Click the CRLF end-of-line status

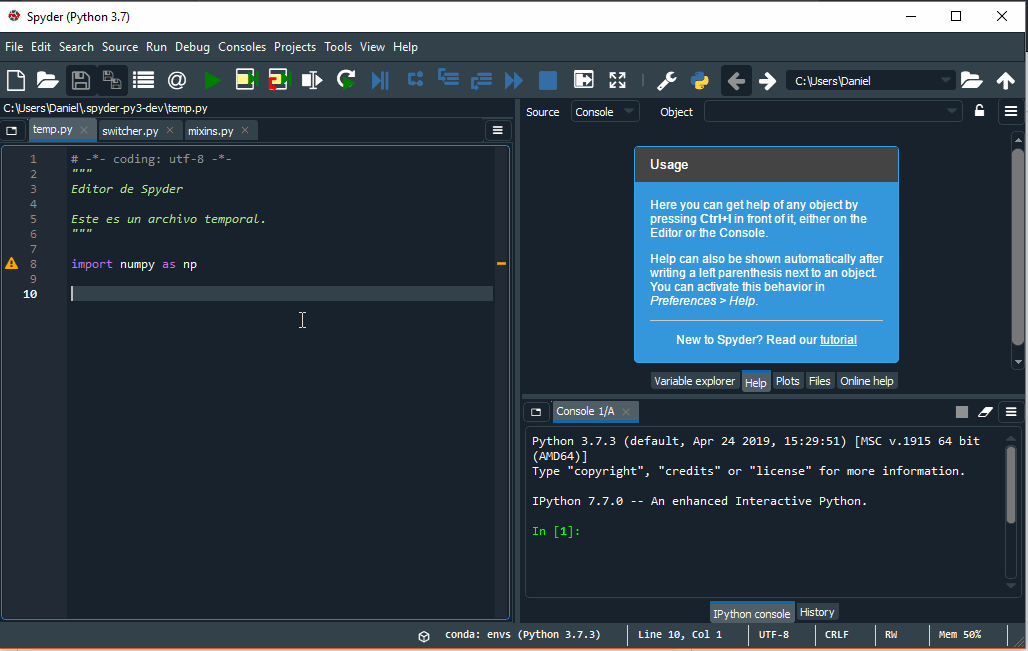point(837,635)
